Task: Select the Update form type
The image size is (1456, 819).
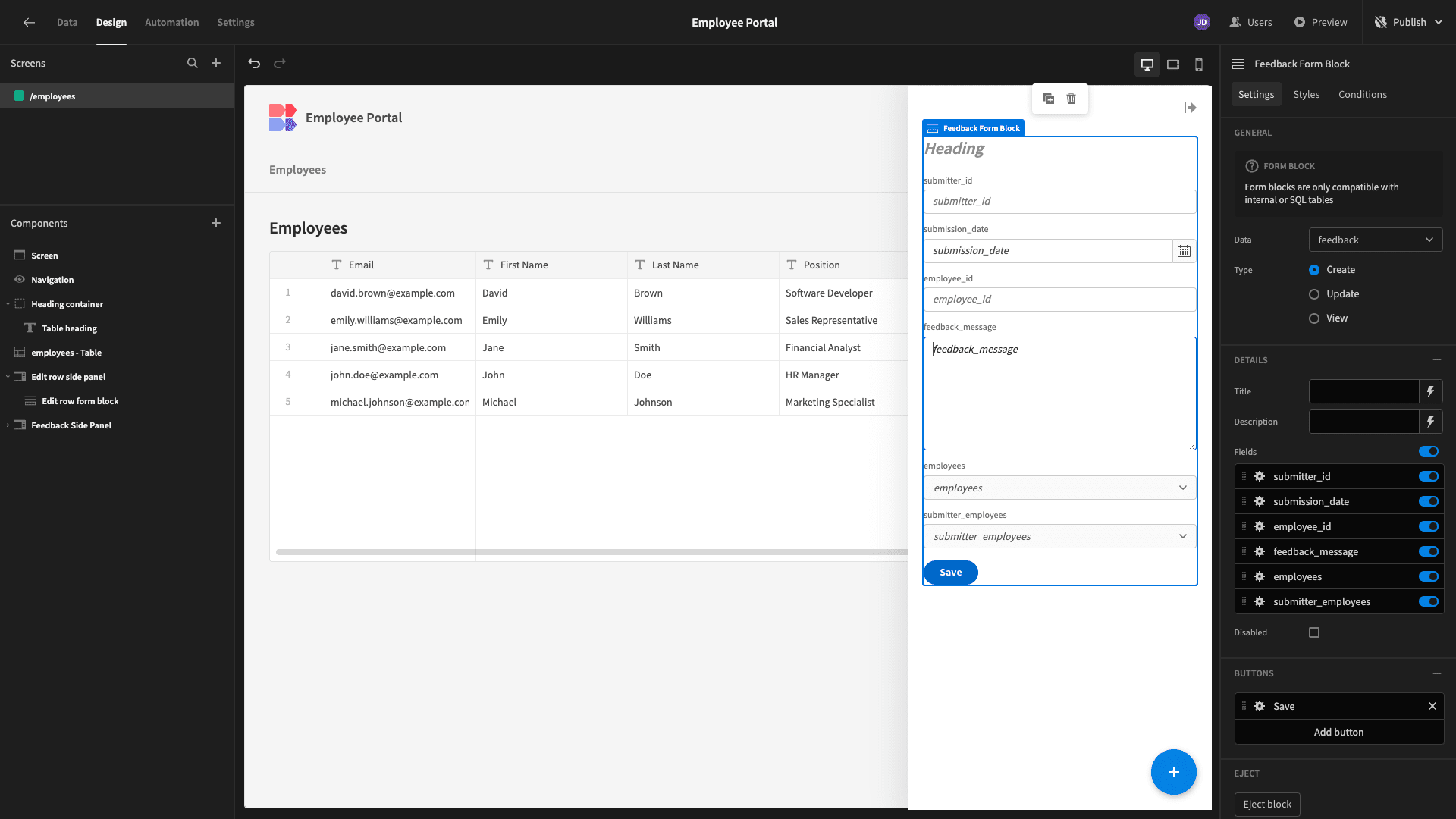Action: pos(1314,294)
